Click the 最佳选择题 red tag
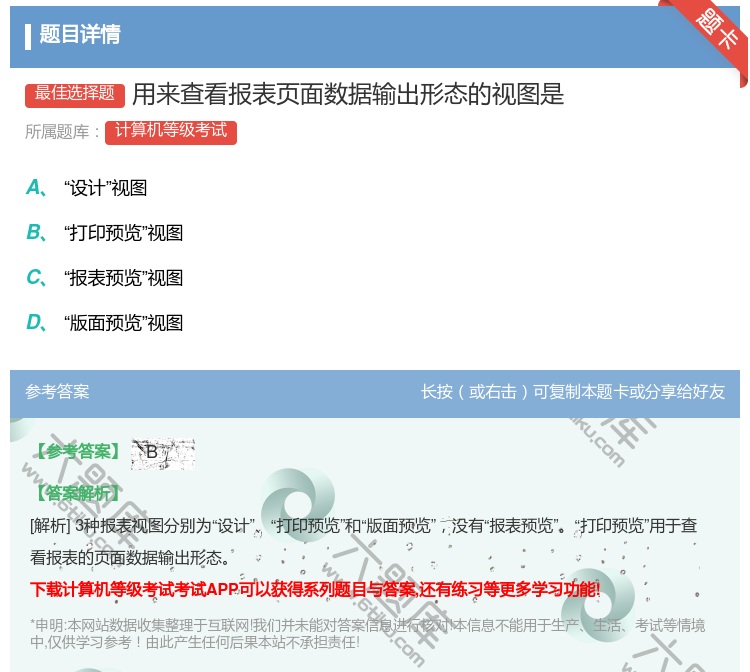The height and width of the screenshot is (672, 750). point(75,94)
